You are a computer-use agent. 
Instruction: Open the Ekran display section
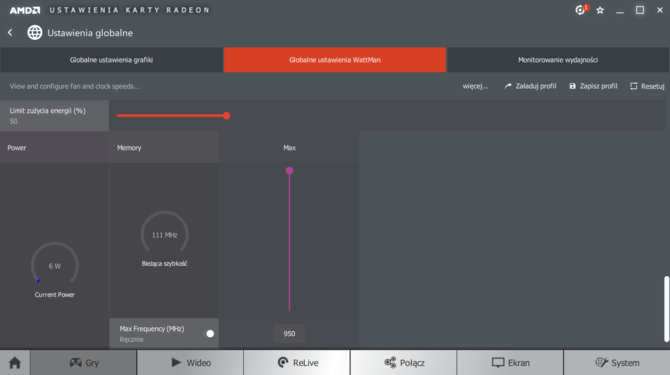pos(510,363)
